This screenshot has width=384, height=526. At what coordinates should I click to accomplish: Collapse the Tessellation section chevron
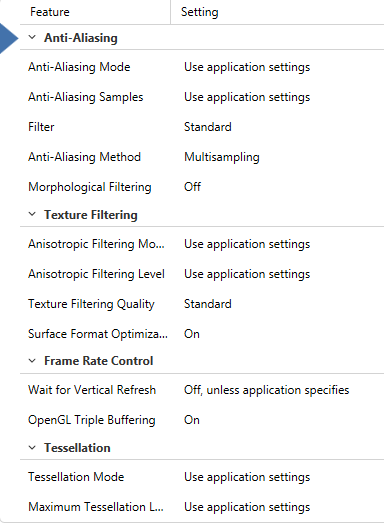(32, 448)
